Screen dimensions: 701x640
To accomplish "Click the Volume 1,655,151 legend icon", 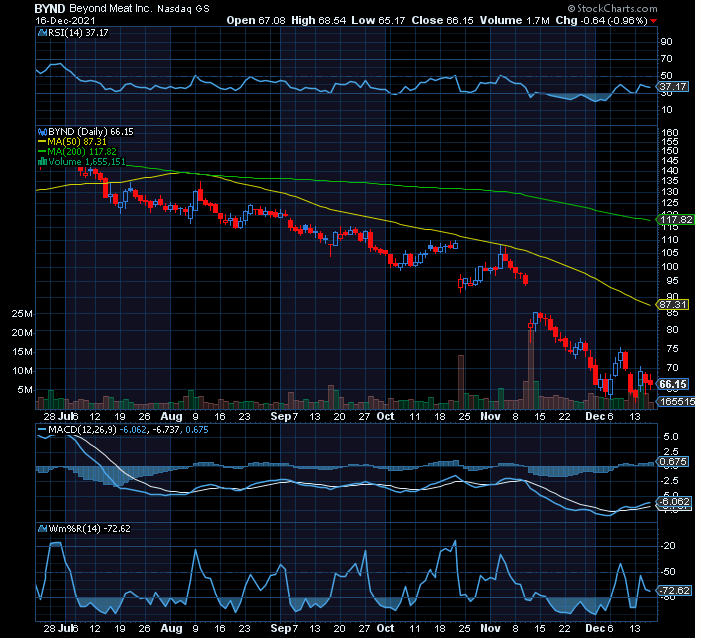I will pyautogui.click(x=42, y=161).
